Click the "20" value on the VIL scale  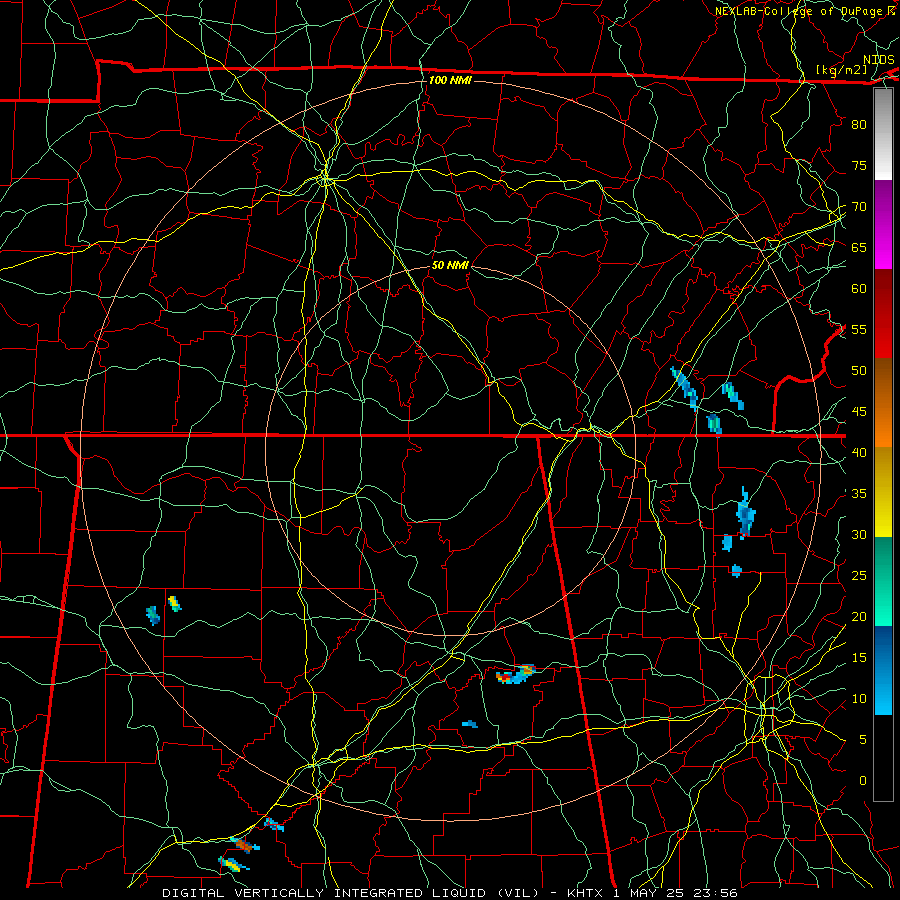coord(859,617)
